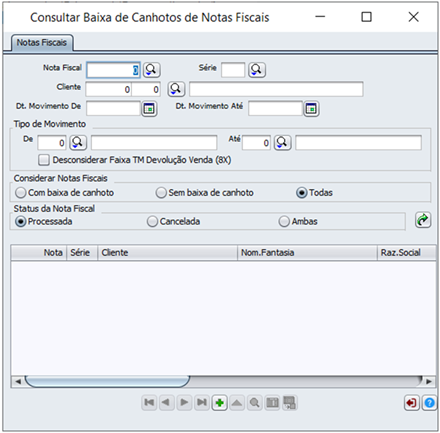Click red exit door icon
Viewport: 440px width, 433px height.
[411, 403]
